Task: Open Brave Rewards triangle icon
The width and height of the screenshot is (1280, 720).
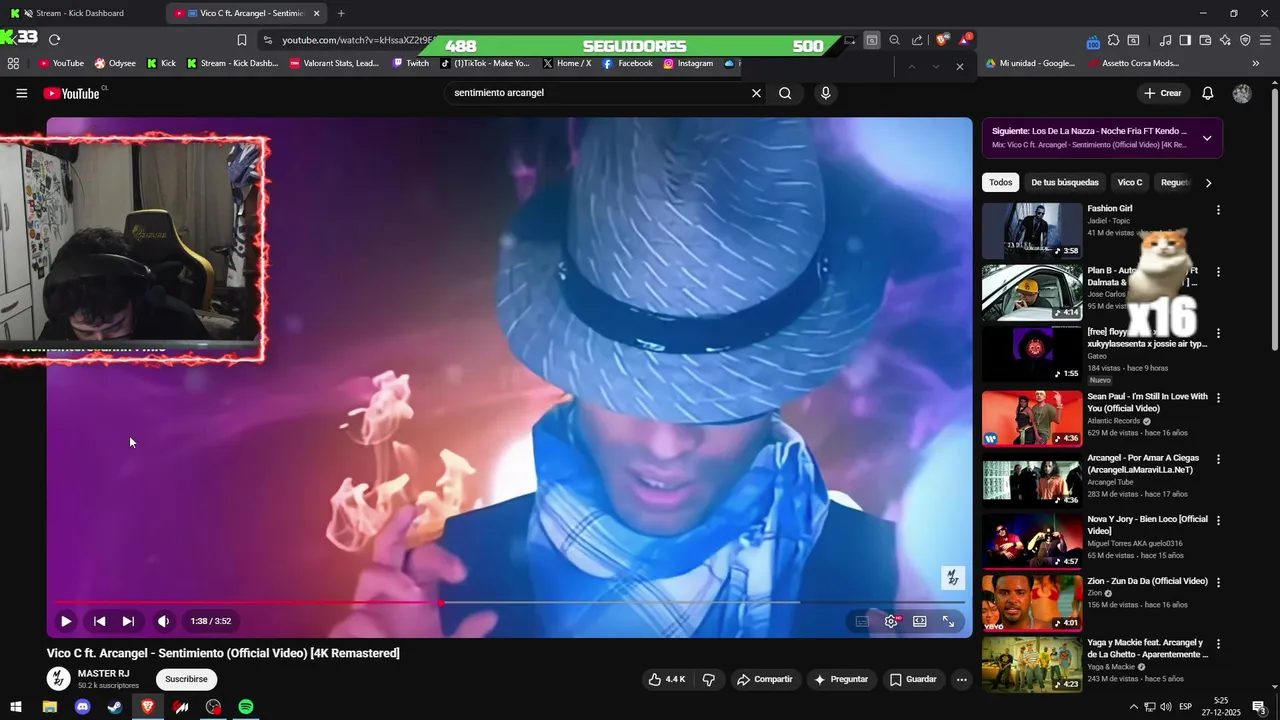Action: 965,40
